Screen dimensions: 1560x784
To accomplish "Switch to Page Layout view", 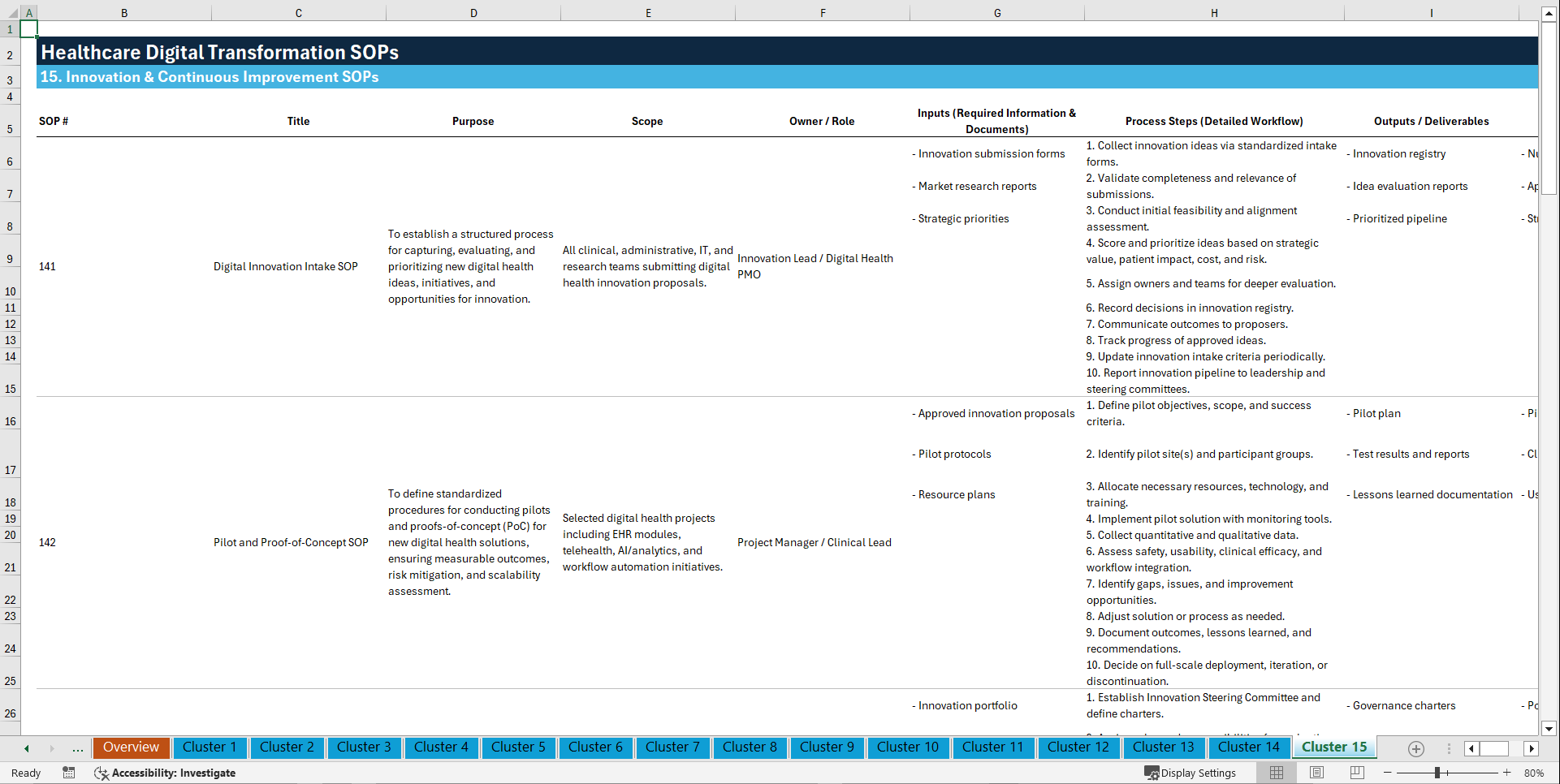I will (x=1316, y=773).
